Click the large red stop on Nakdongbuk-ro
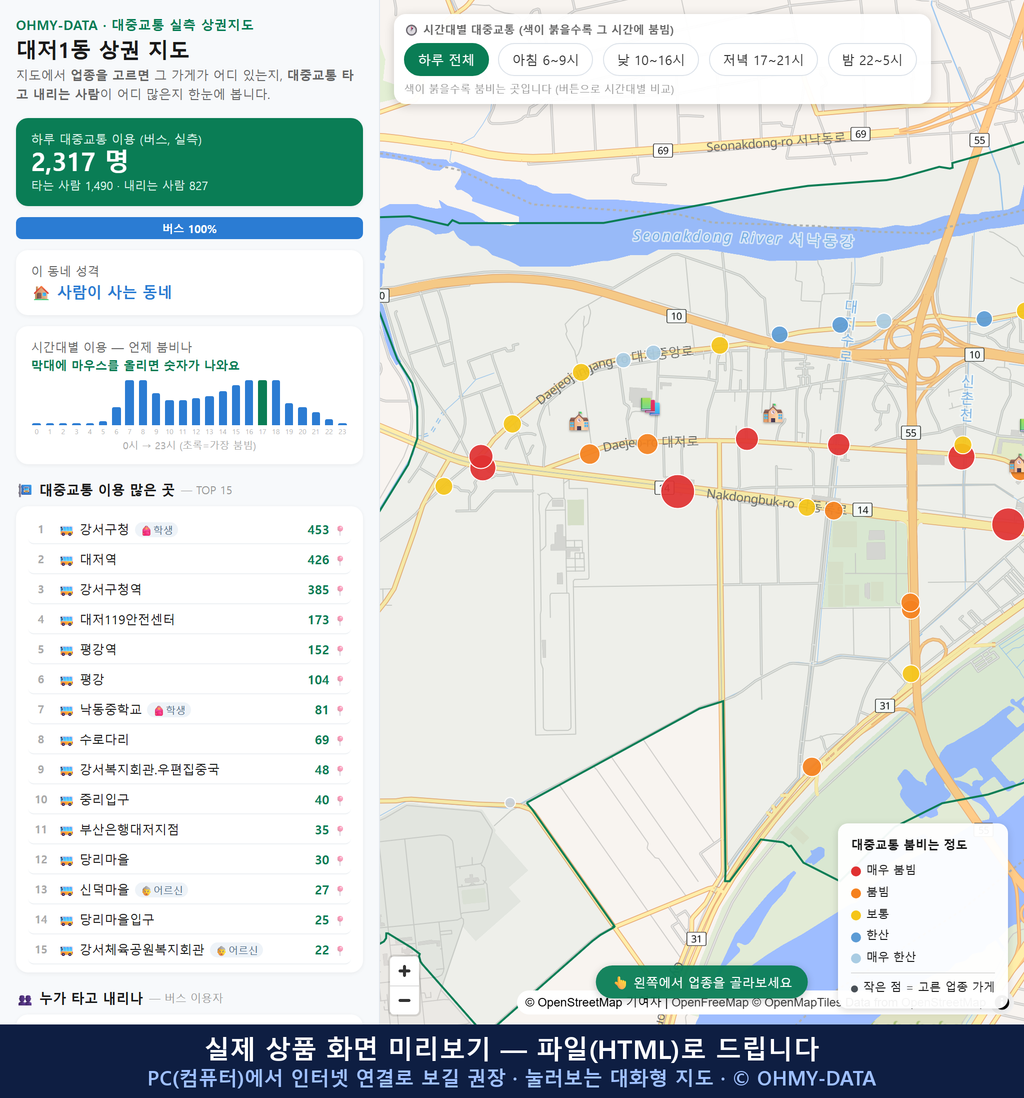The height and width of the screenshot is (1098, 1024). point(677,491)
